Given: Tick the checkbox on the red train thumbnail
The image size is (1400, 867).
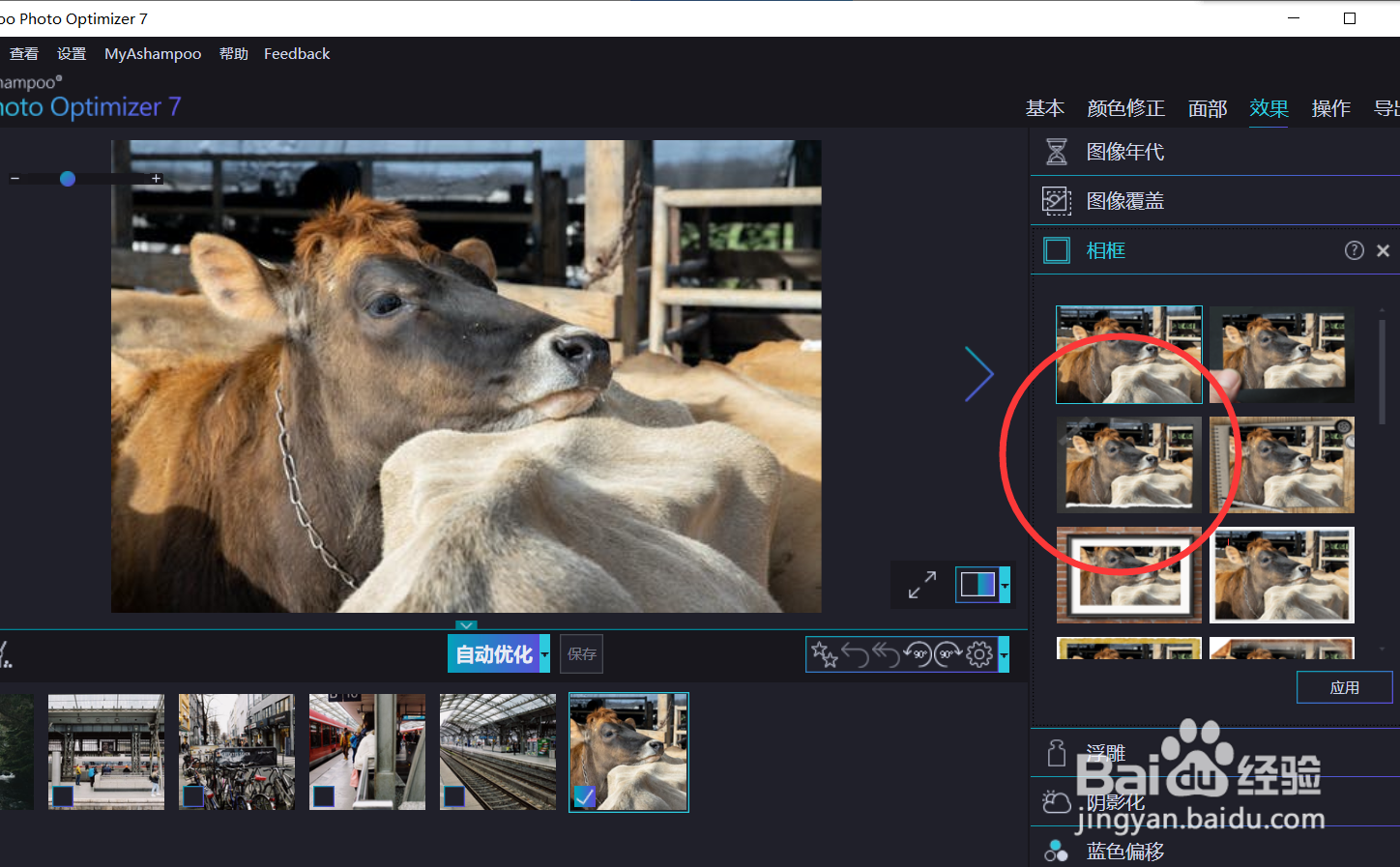Looking at the screenshot, I should (x=324, y=796).
